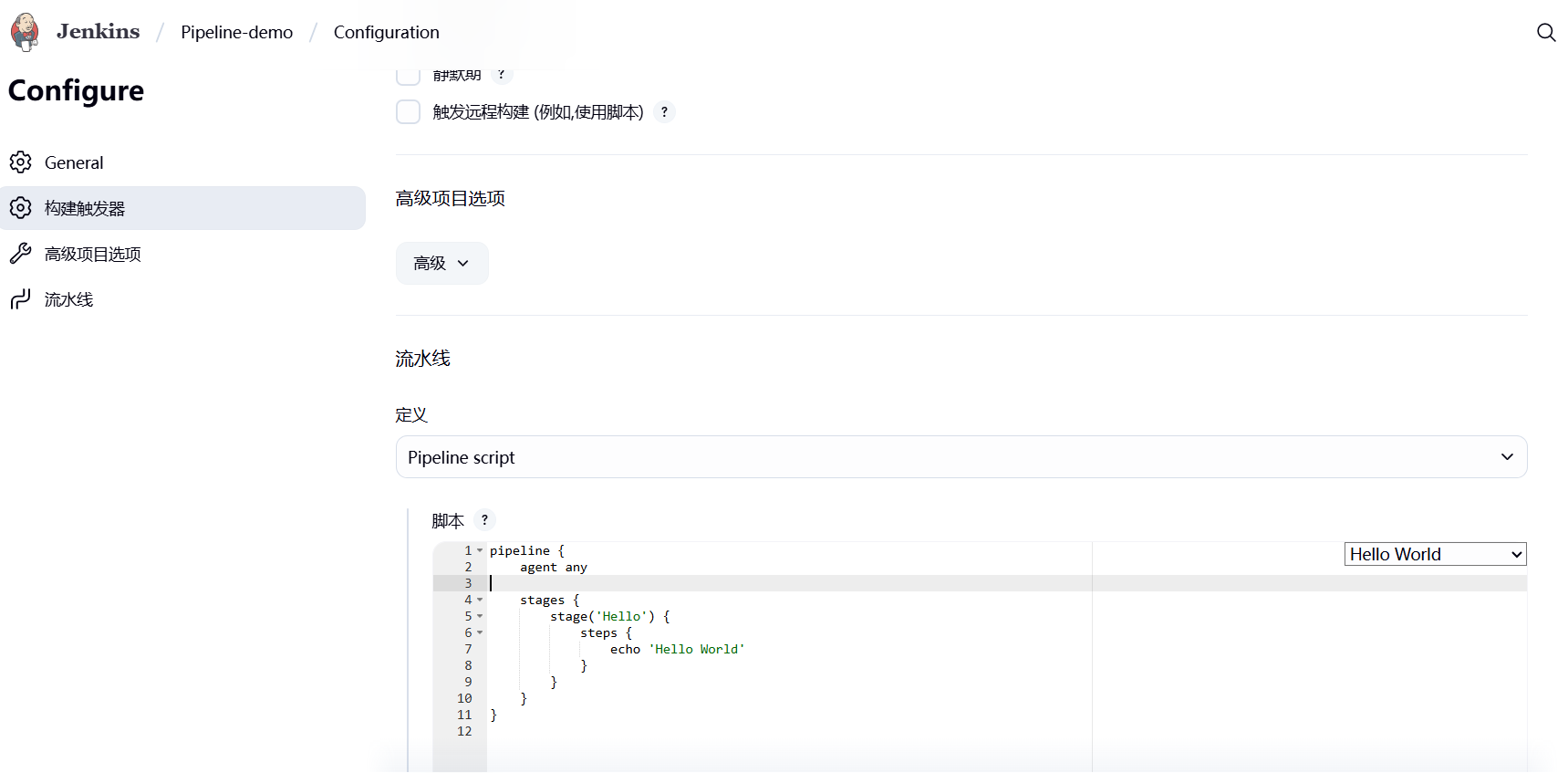
Task: Click the wrench icon for 高级项目选项
Action: click(x=21, y=254)
